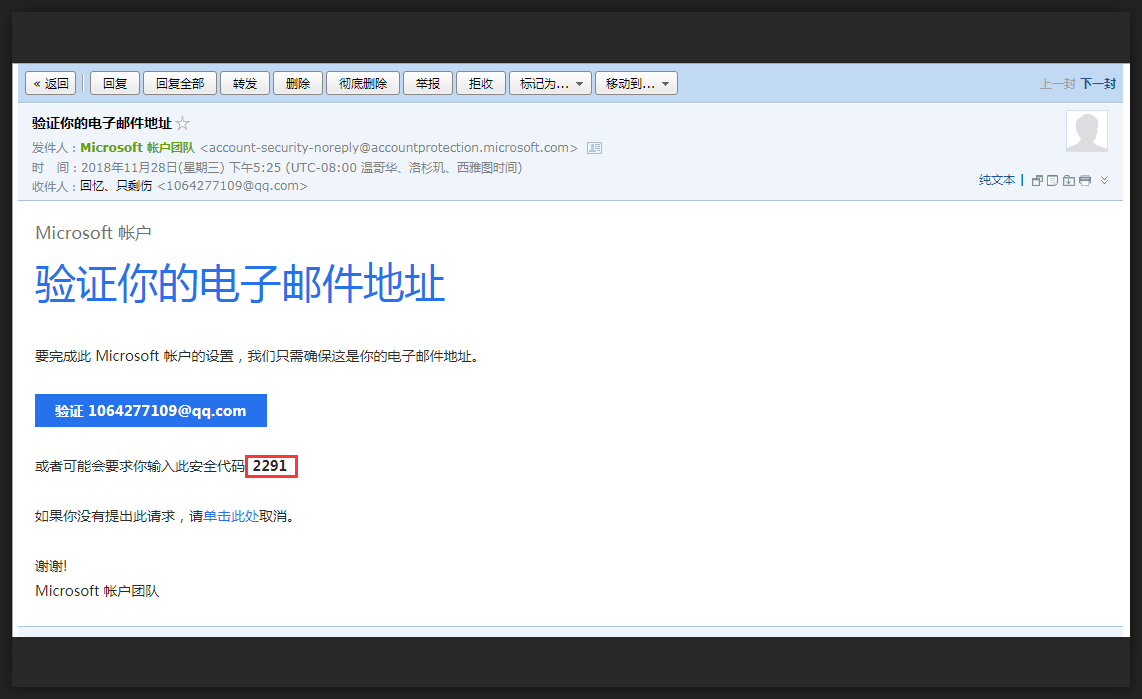Report the email with 举报
Image resolution: width=1142 pixels, height=699 pixels.
428,84
